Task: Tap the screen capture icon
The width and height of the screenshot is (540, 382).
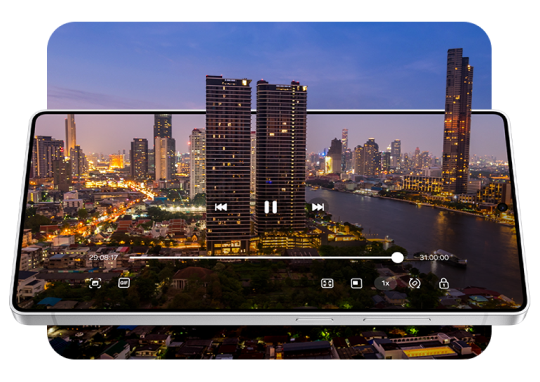Action: click(95, 283)
